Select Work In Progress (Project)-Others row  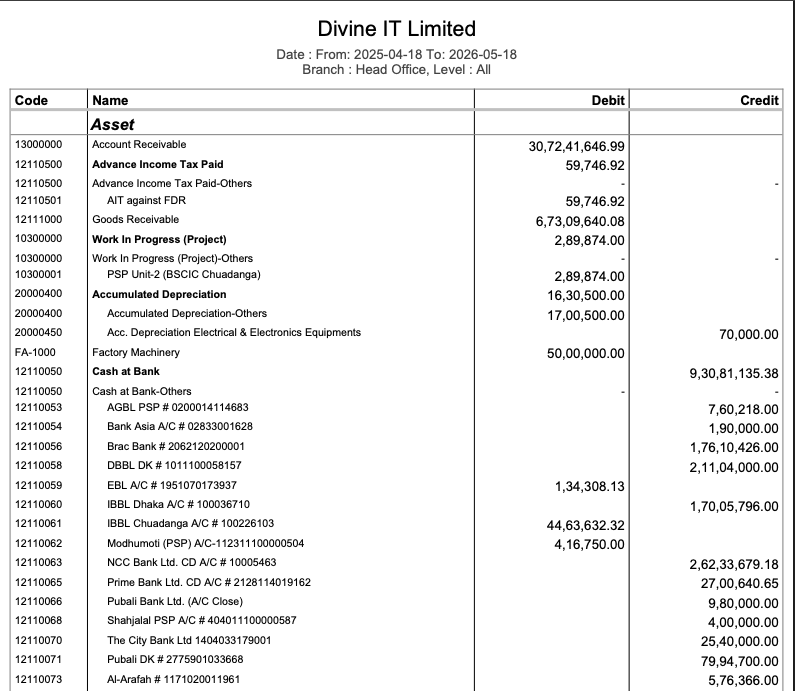coord(172,258)
